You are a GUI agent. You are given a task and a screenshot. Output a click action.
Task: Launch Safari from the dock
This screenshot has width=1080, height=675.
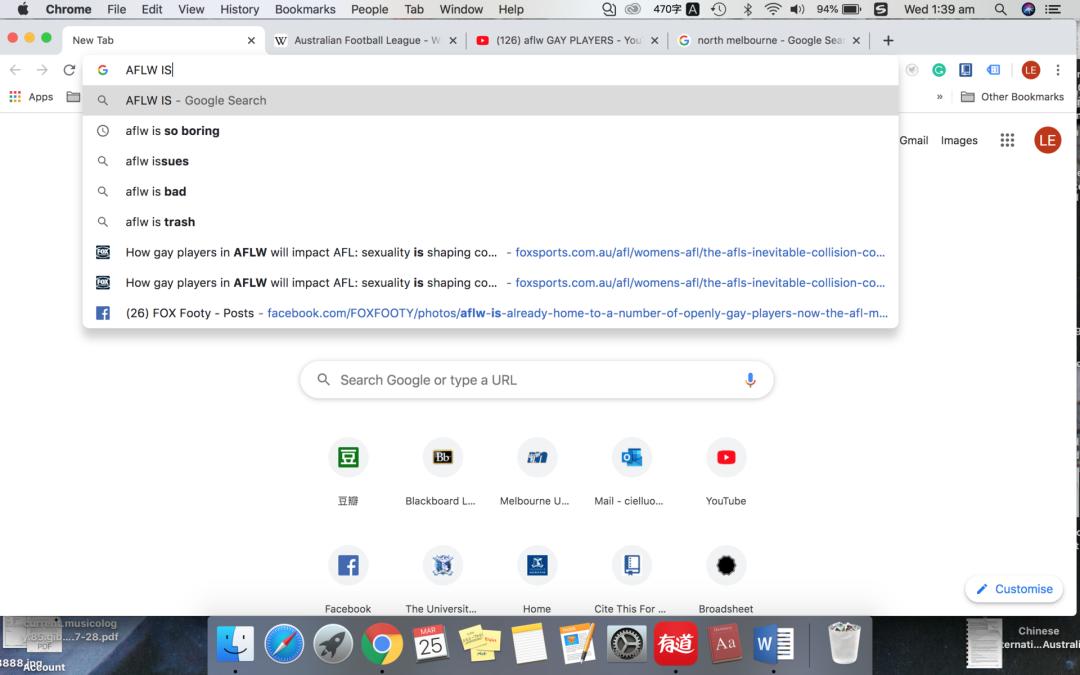click(284, 645)
